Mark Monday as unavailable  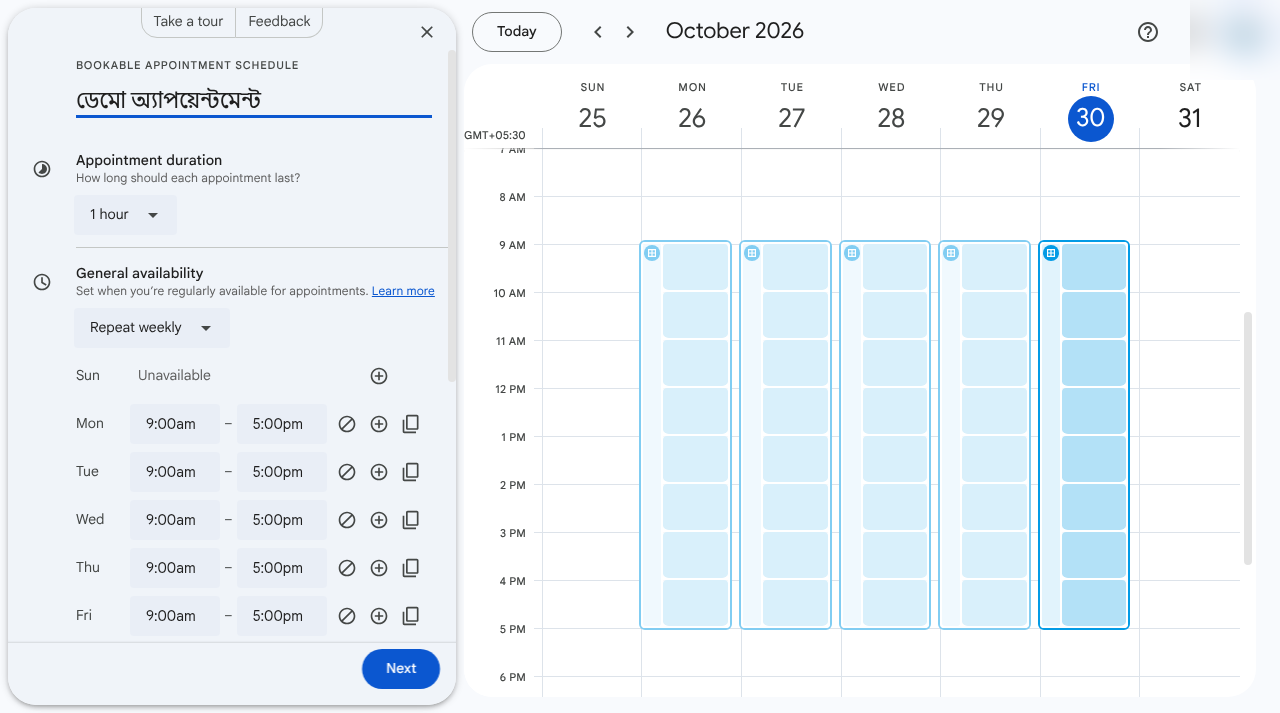pyautogui.click(x=347, y=424)
